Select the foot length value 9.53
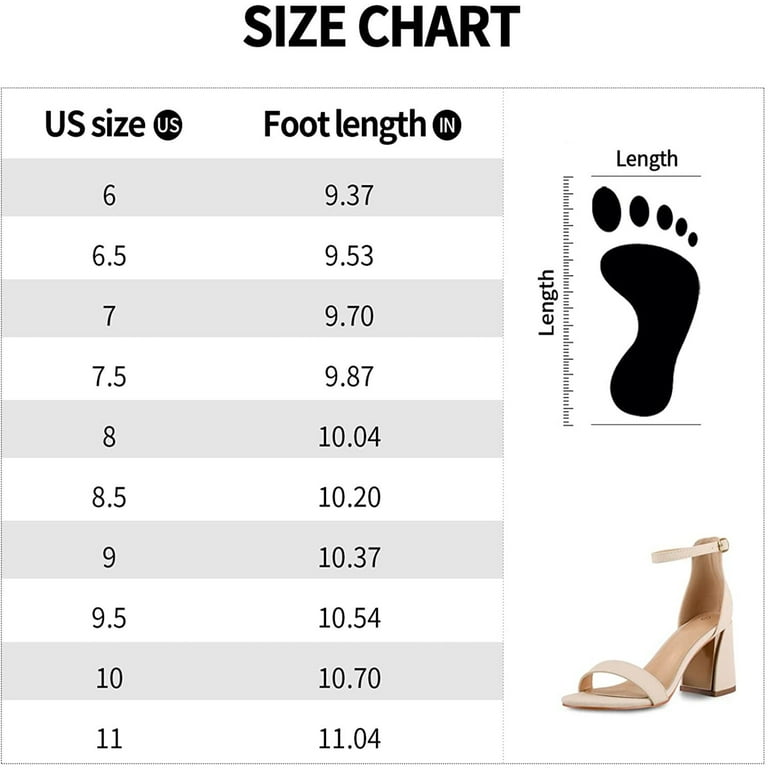The width and height of the screenshot is (768, 768). 349,256
